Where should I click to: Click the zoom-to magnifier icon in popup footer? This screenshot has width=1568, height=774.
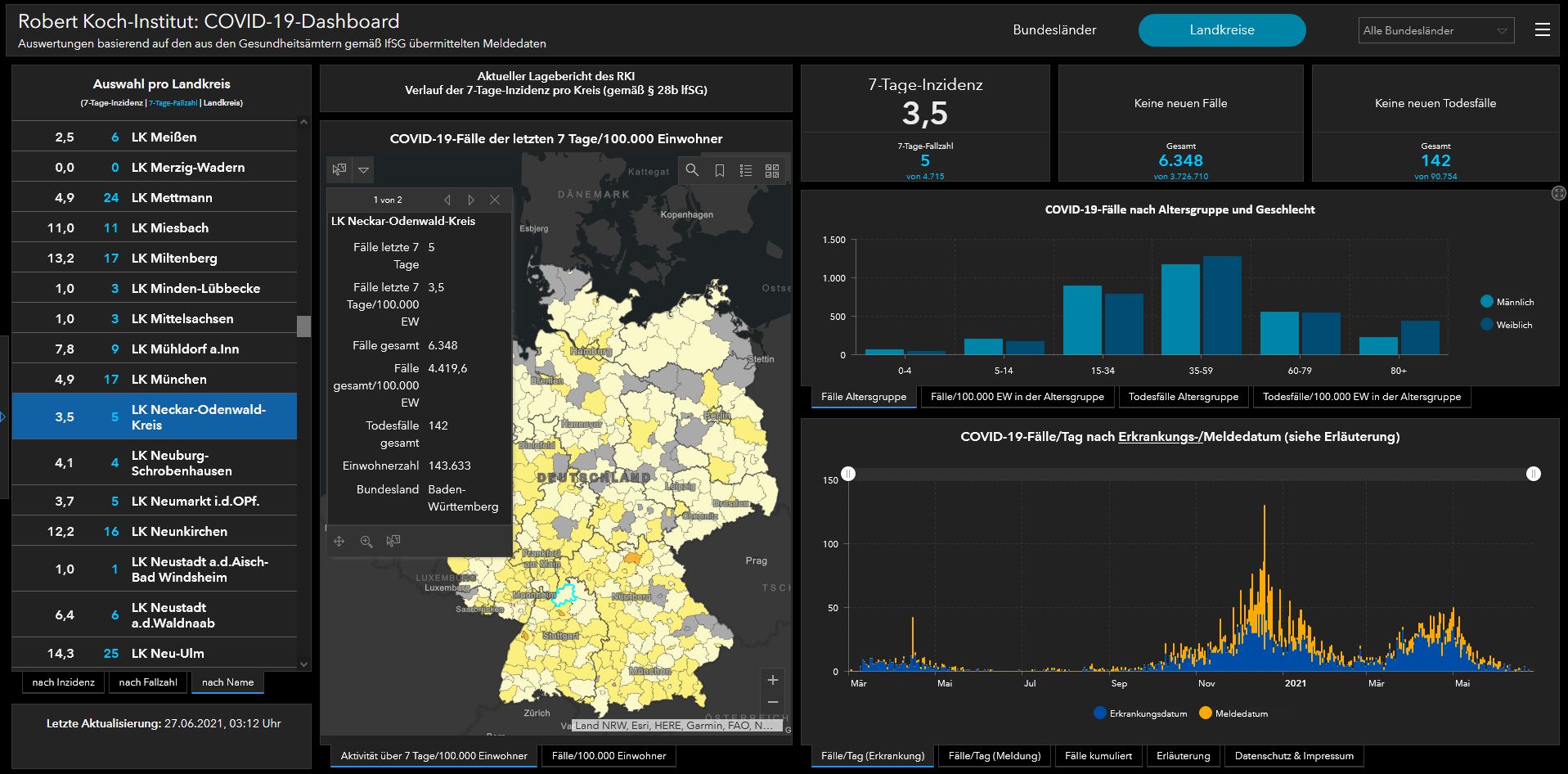(x=366, y=542)
